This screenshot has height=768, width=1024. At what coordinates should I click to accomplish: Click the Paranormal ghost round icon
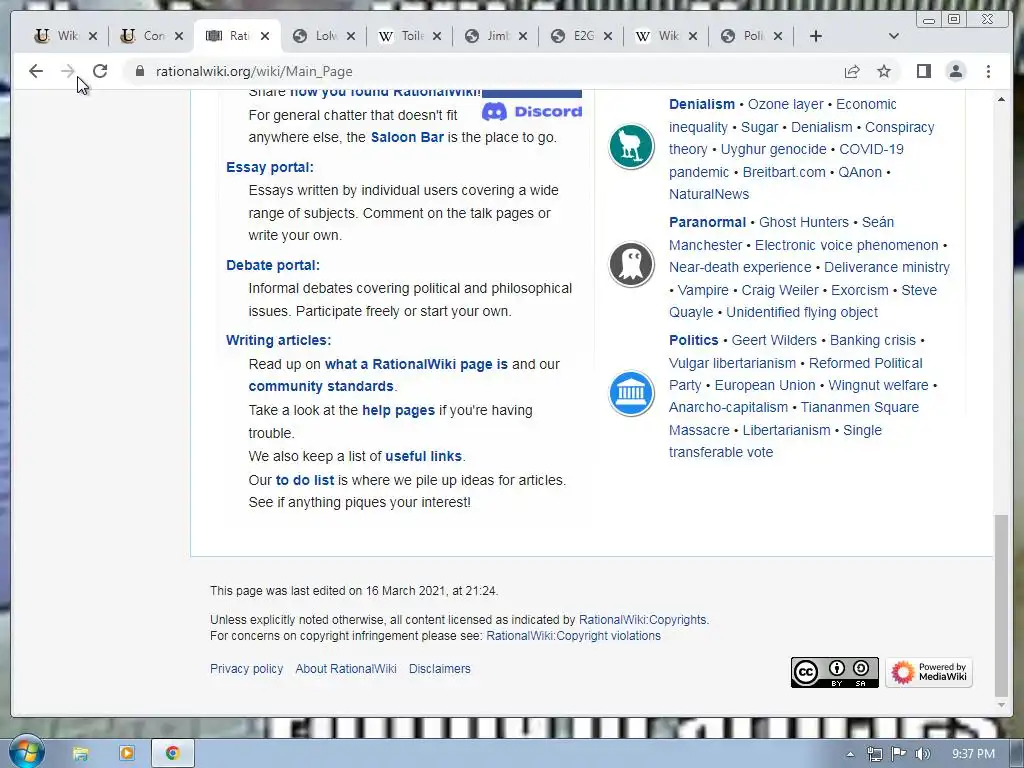[x=632, y=264]
